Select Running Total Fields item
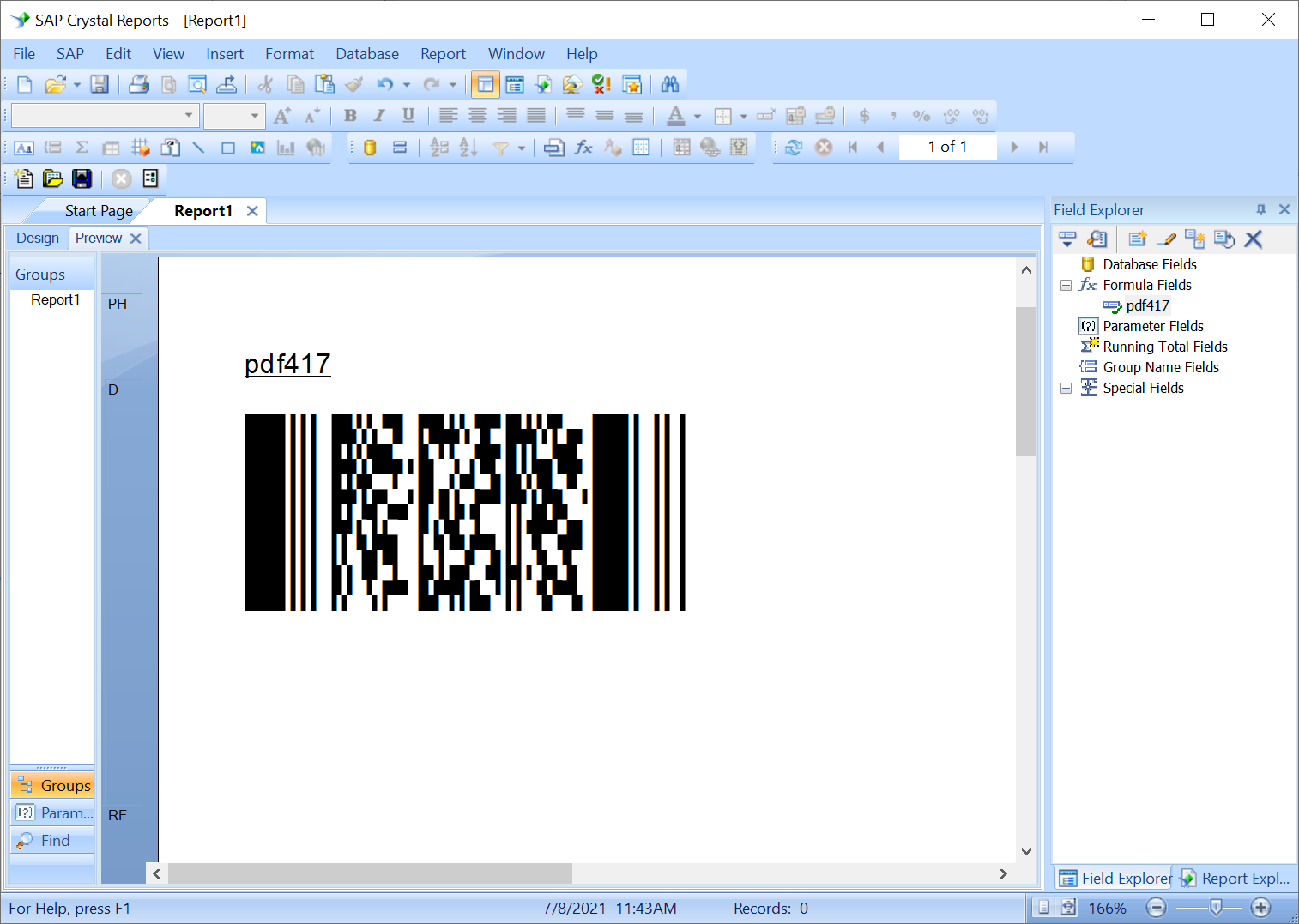Viewport: 1299px width, 924px height. coord(1165,347)
